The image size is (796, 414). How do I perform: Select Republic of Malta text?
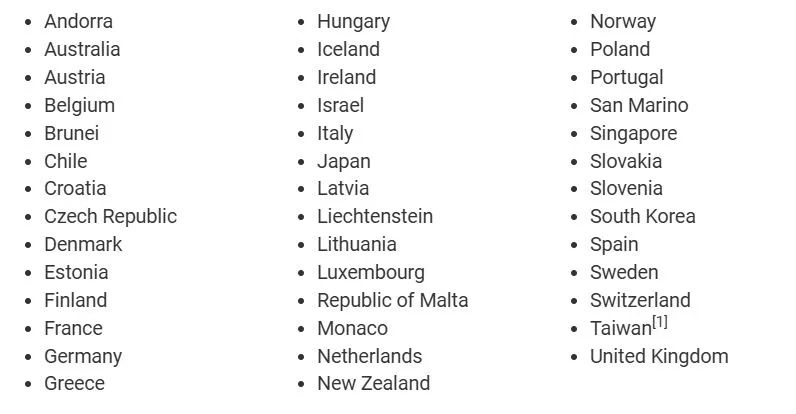(392, 300)
